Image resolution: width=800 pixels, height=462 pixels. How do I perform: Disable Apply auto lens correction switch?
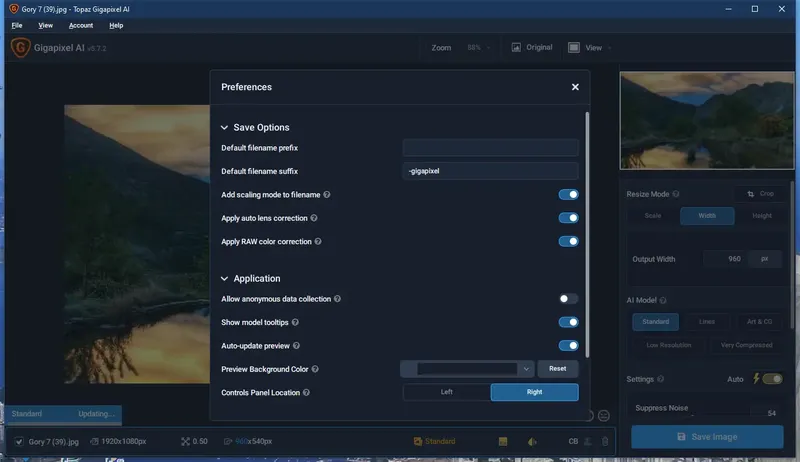pos(568,218)
